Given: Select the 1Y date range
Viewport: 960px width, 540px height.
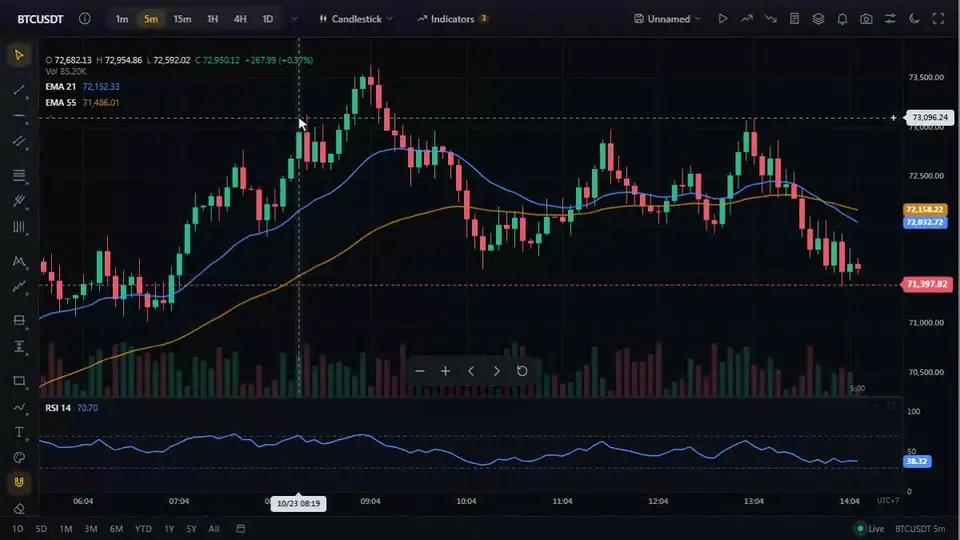Looking at the screenshot, I should (x=169, y=529).
